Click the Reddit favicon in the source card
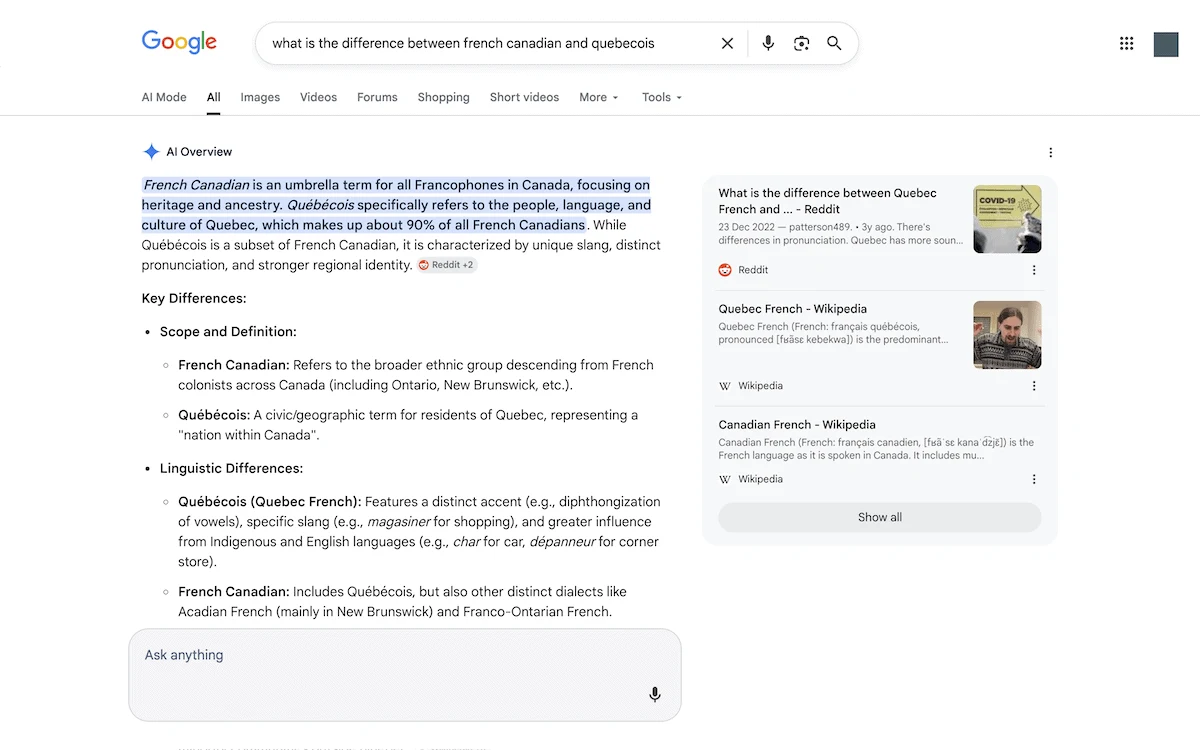1200x750 pixels. point(725,270)
